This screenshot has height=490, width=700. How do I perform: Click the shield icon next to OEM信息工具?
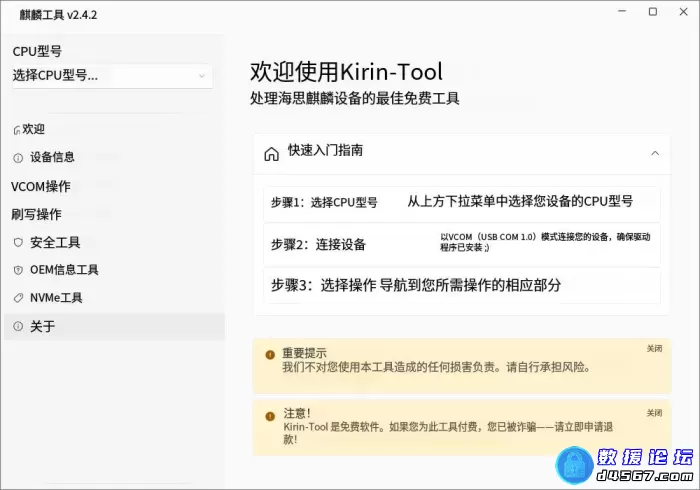click(x=18, y=270)
